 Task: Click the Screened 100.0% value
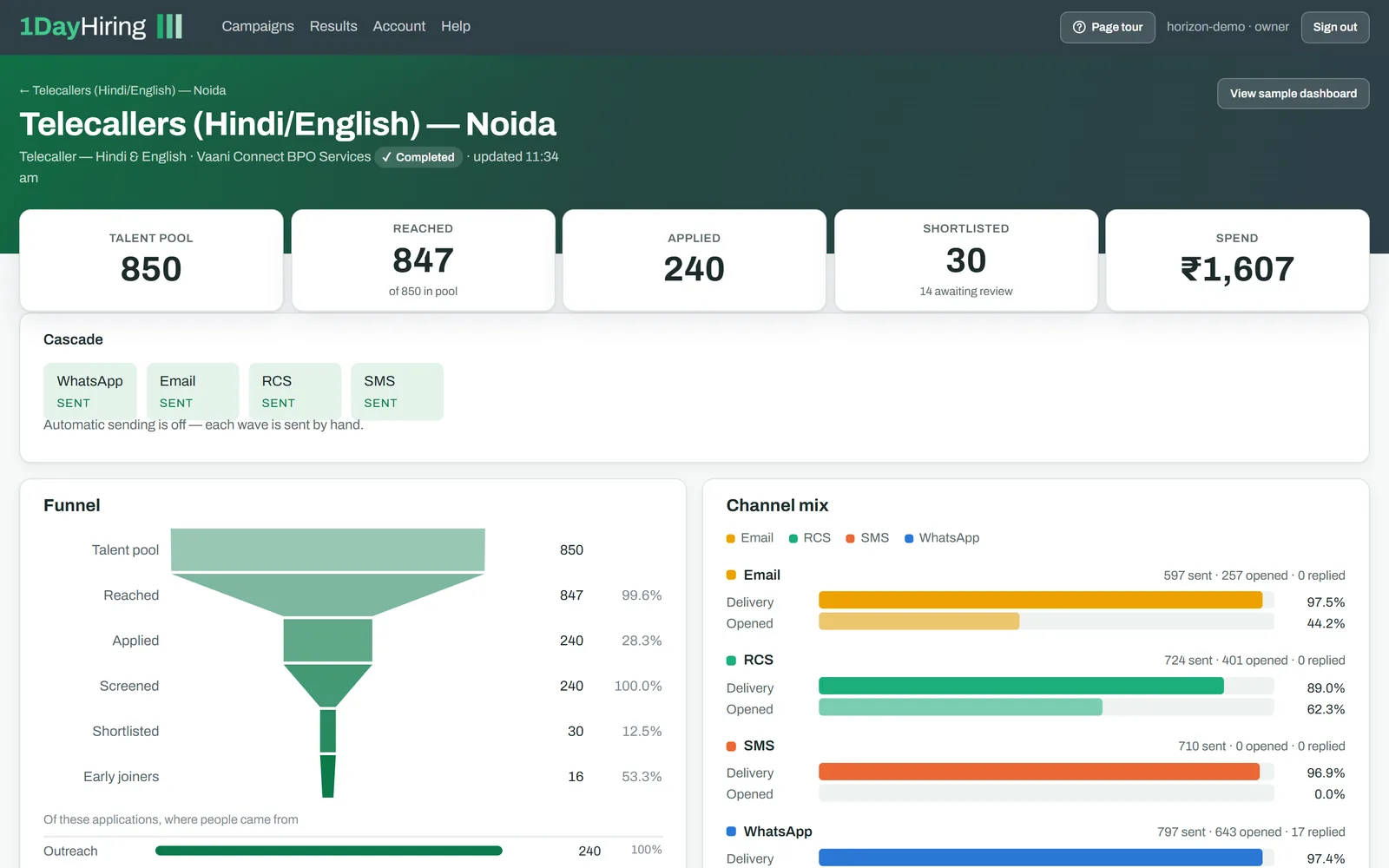638,686
